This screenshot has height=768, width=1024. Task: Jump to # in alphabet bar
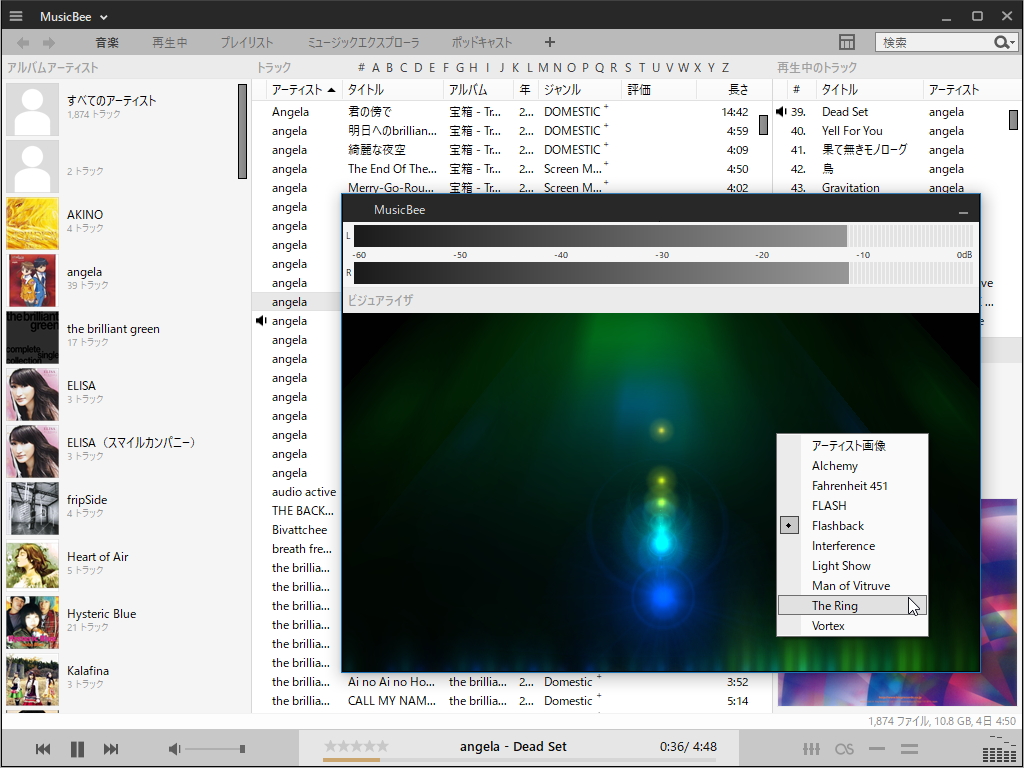[361, 67]
